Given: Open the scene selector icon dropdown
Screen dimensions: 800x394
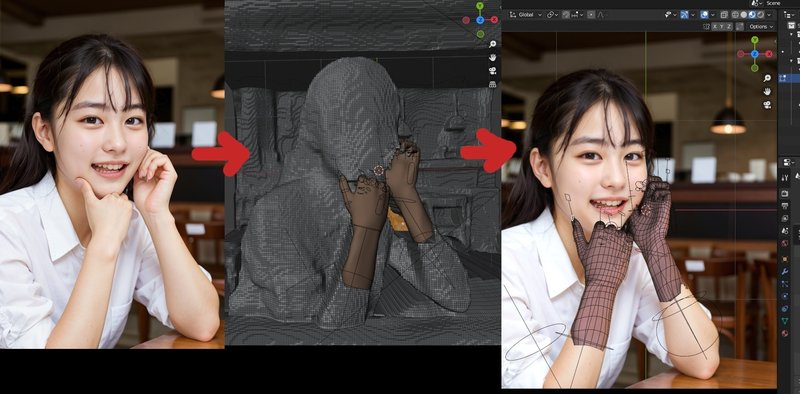Looking at the screenshot, I should point(757,3).
